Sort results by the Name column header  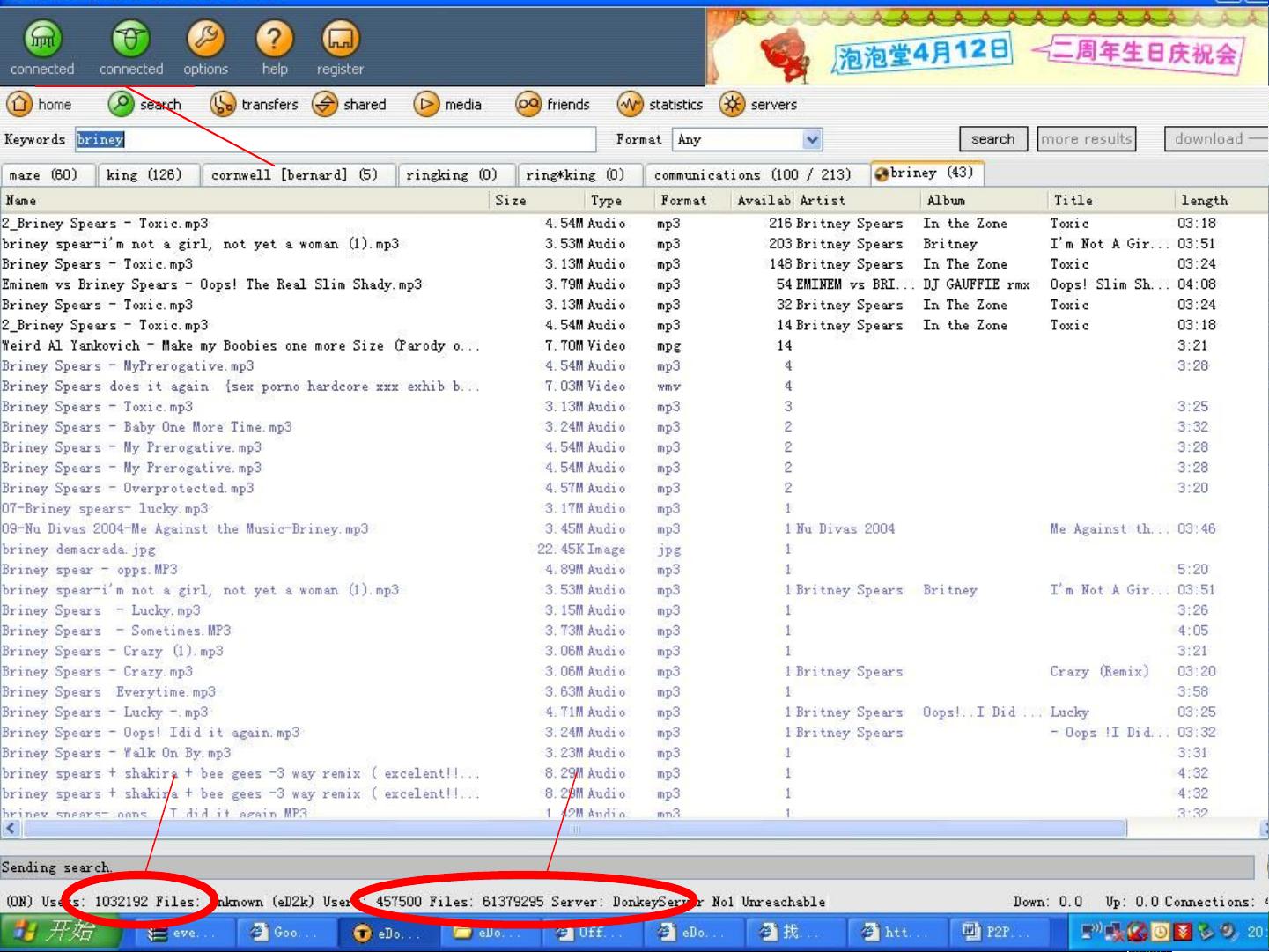point(245,201)
